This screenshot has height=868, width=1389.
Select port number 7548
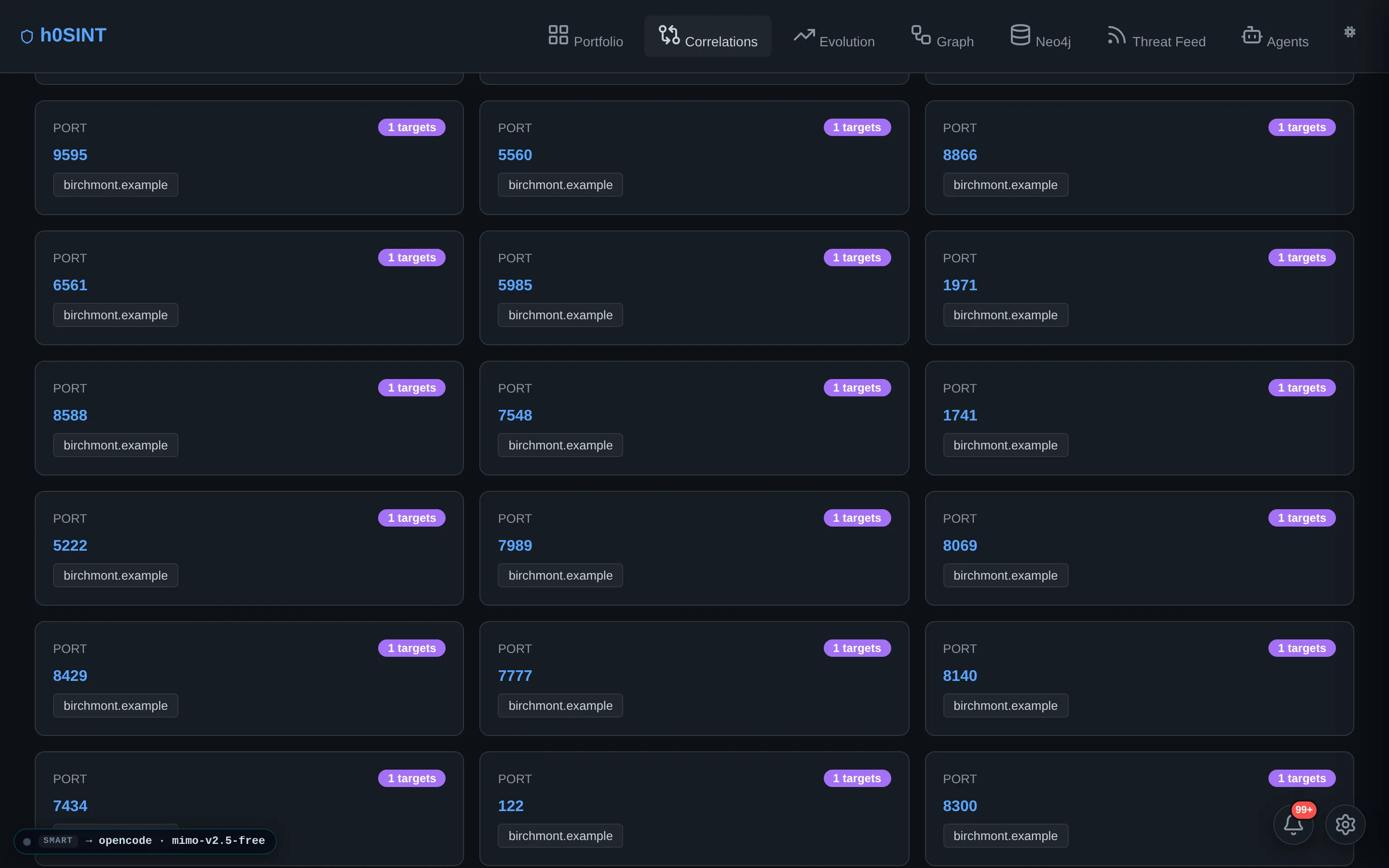tap(515, 416)
